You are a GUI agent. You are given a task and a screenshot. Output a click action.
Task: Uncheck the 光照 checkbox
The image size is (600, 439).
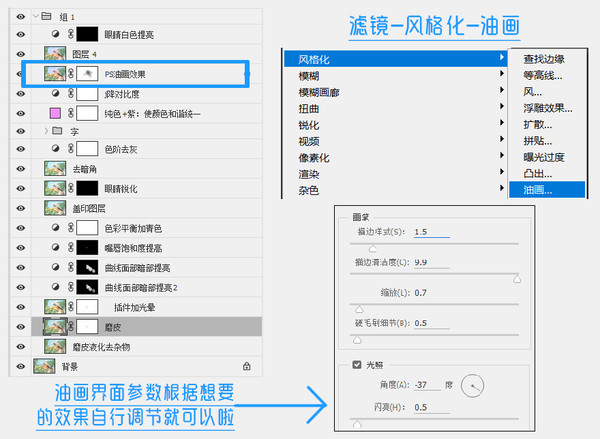[357, 364]
